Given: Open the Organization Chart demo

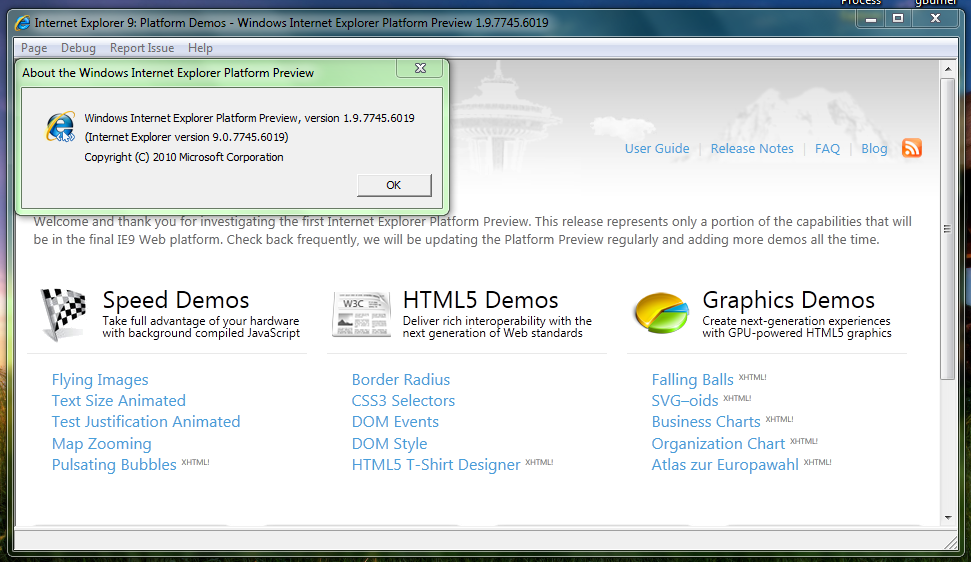Looking at the screenshot, I should click(x=718, y=444).
